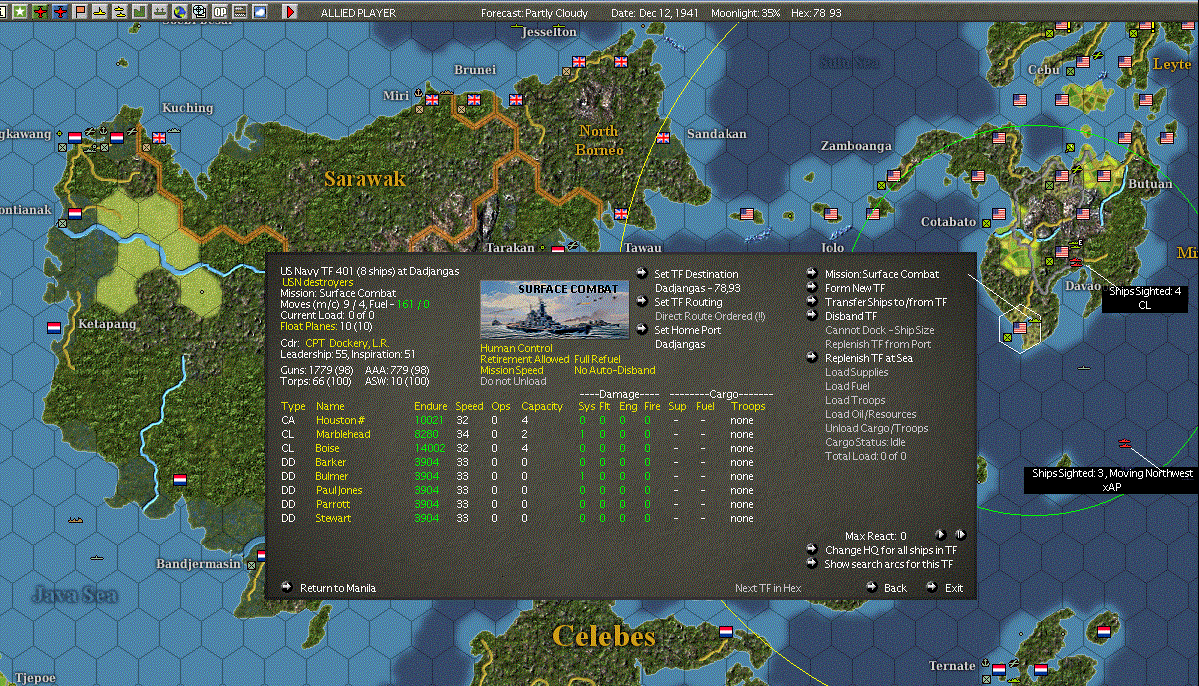1199x686 pixels.
Task: Click the red plane on green icon
Action: coord(38,12)
